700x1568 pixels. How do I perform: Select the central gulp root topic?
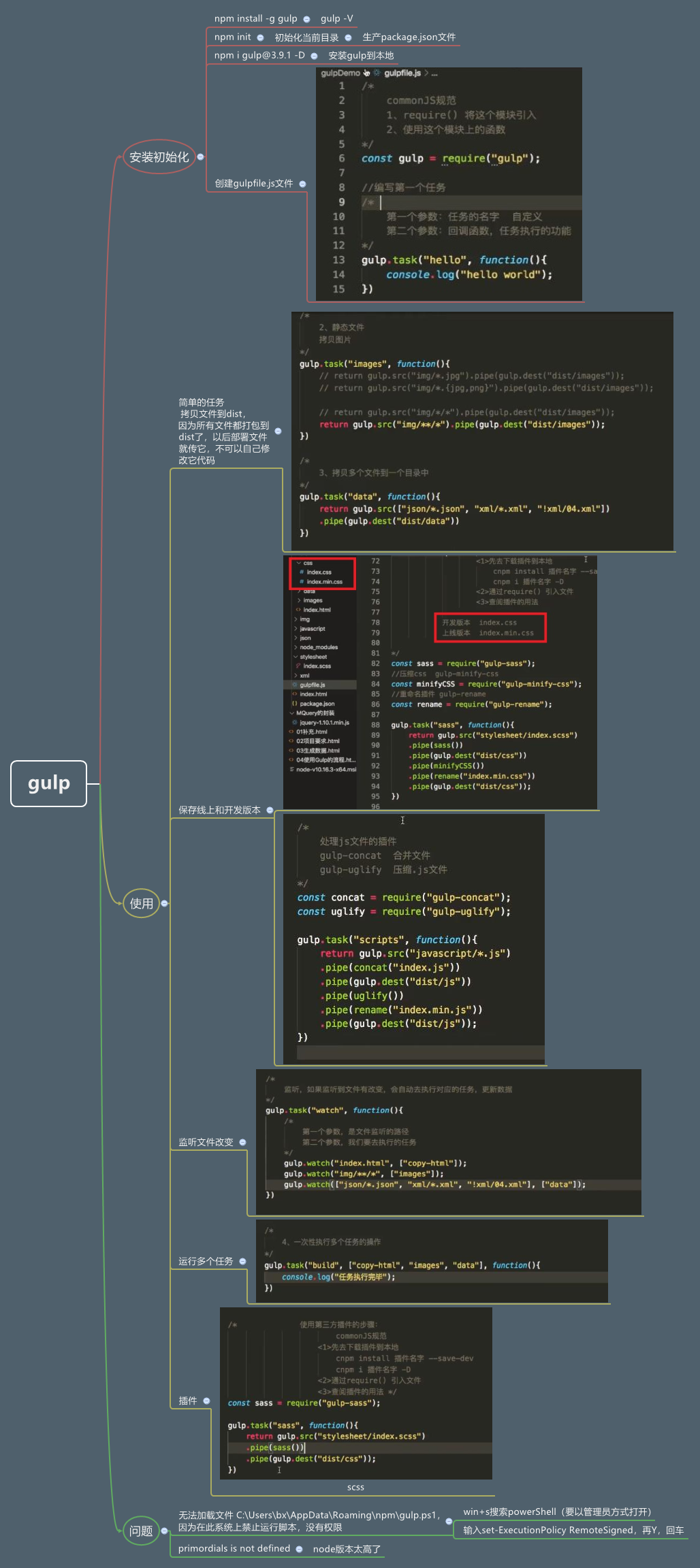pos(48,783)
